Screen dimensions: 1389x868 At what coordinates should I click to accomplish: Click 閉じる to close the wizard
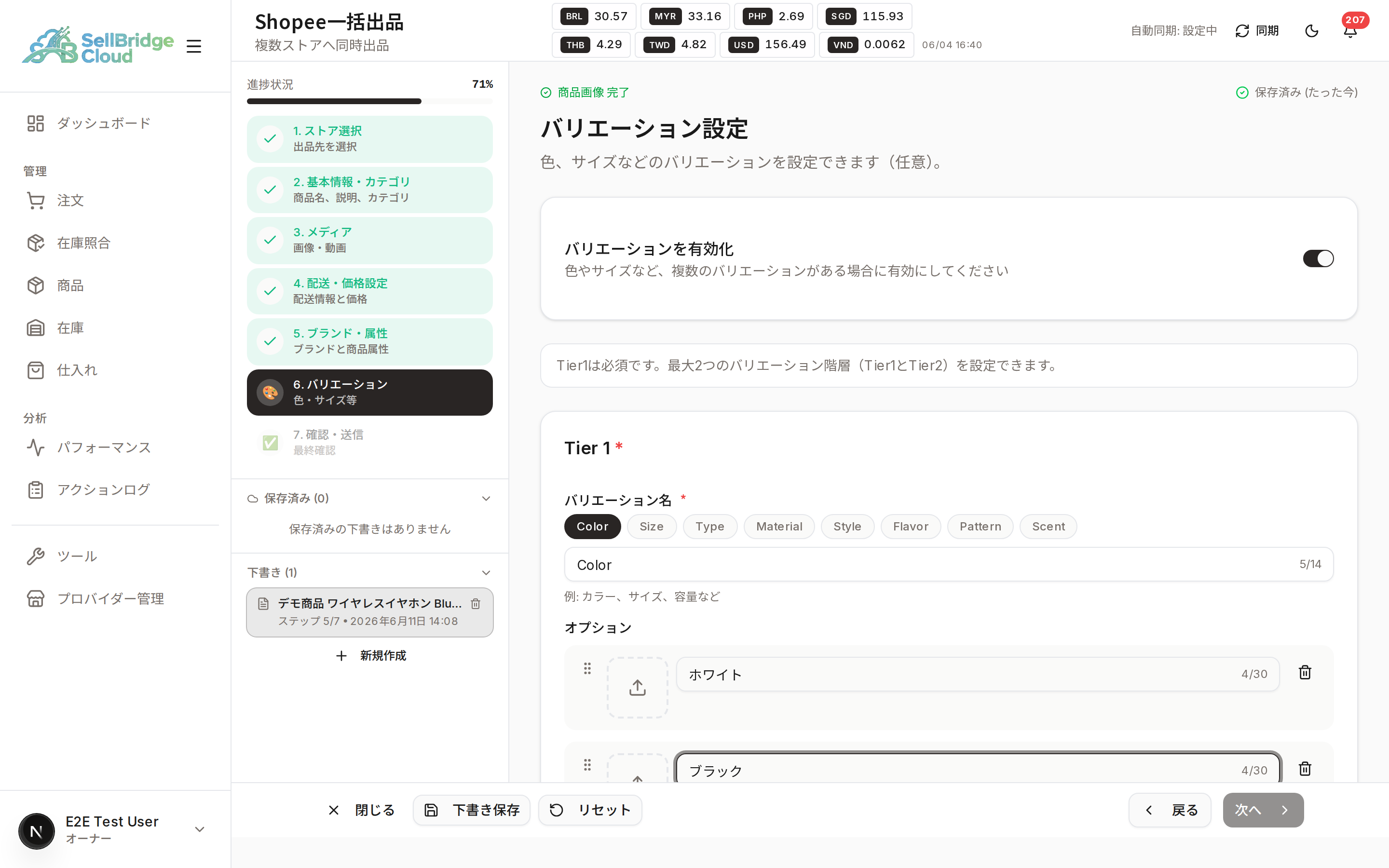[x=361, y=810]
